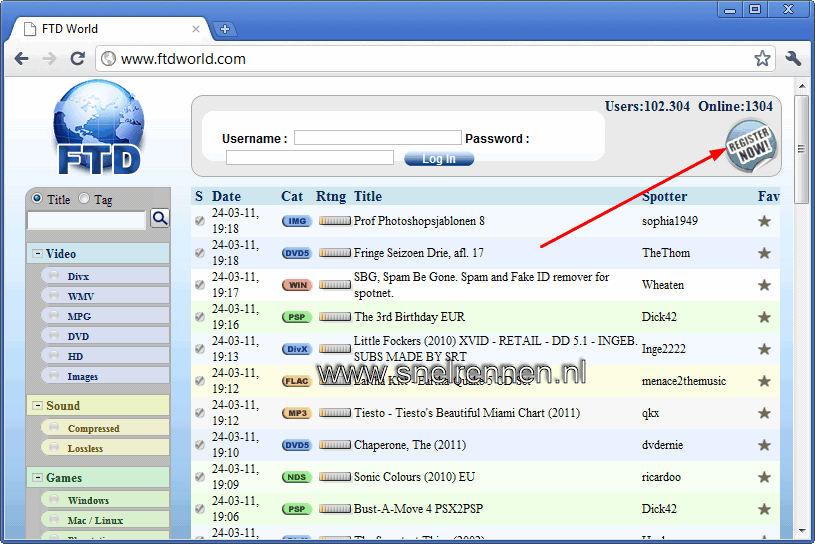
Task: Star The 3rd Birthday EUR row
Action: point(764,317)
